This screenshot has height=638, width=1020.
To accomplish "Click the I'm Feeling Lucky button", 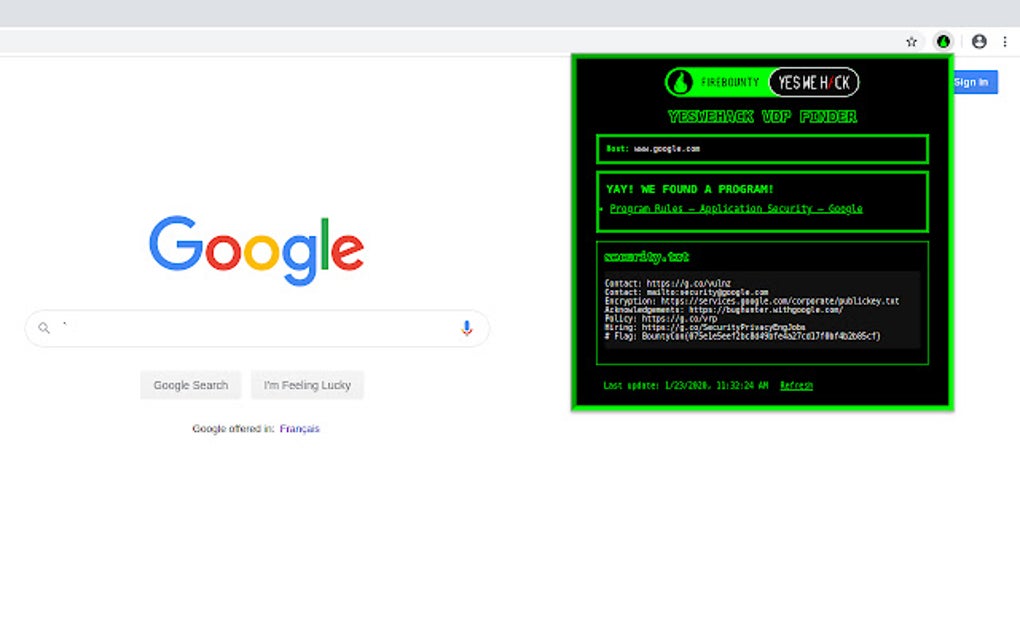I will point(307,385).
